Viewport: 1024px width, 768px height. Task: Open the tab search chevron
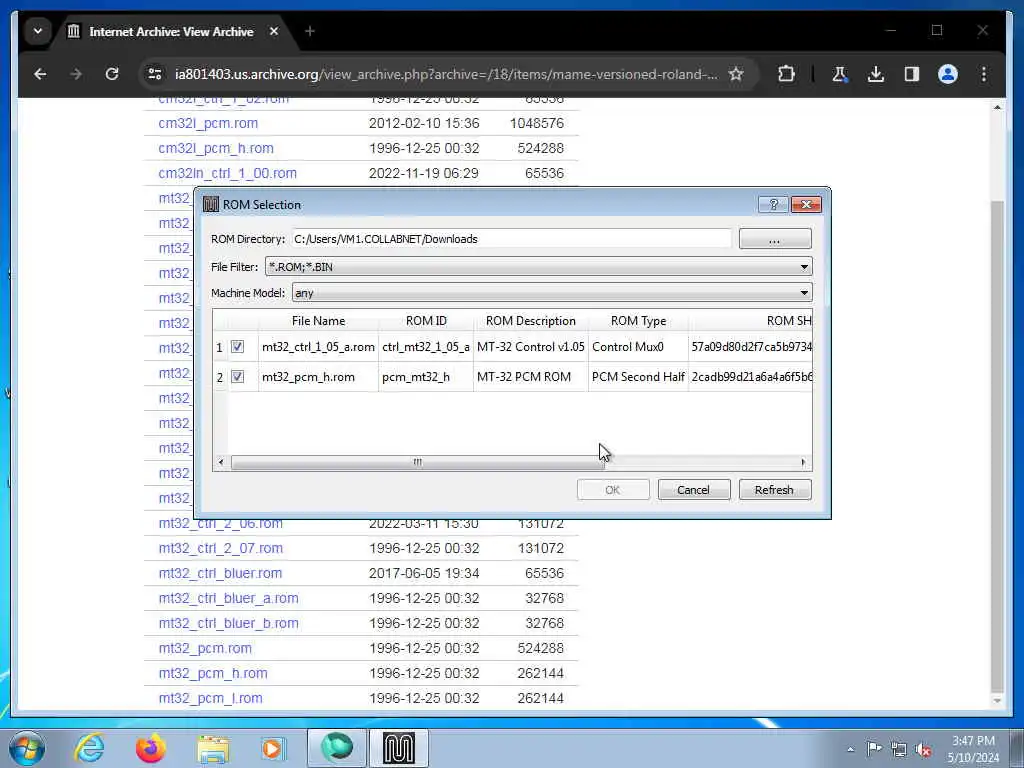click(x=38, y=31)
